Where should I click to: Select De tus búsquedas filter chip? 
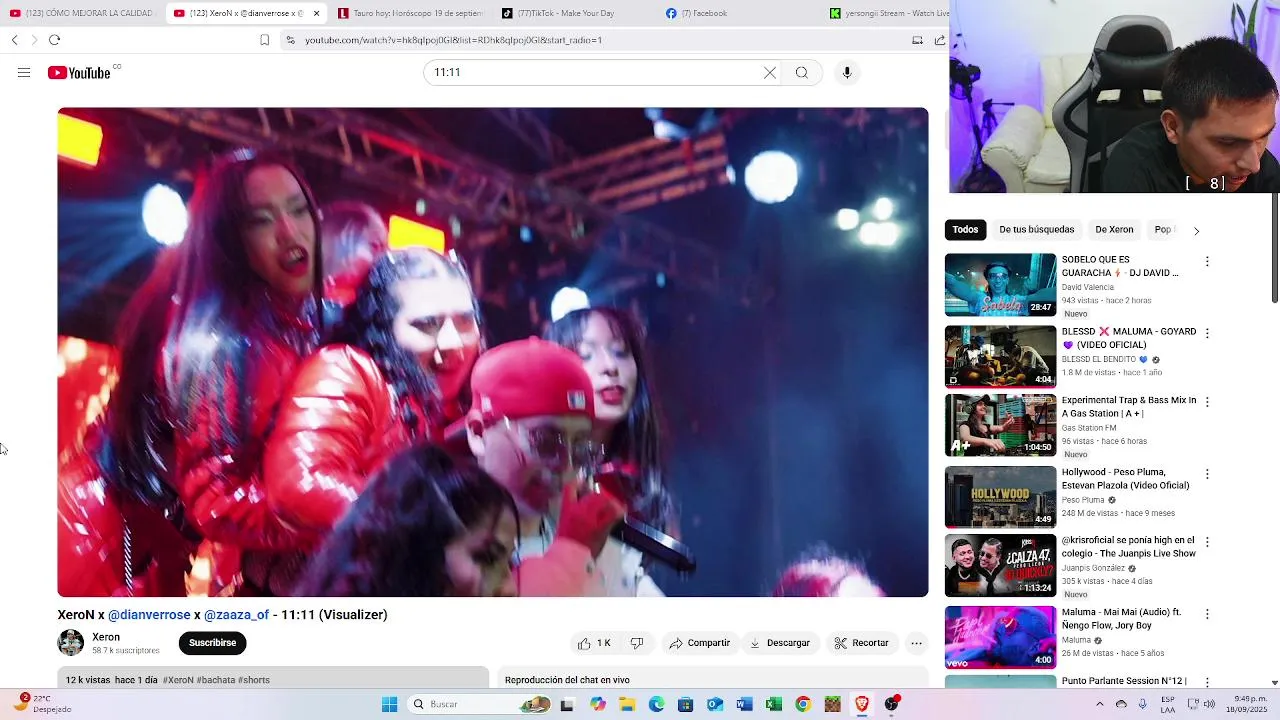pos(1036,230)
